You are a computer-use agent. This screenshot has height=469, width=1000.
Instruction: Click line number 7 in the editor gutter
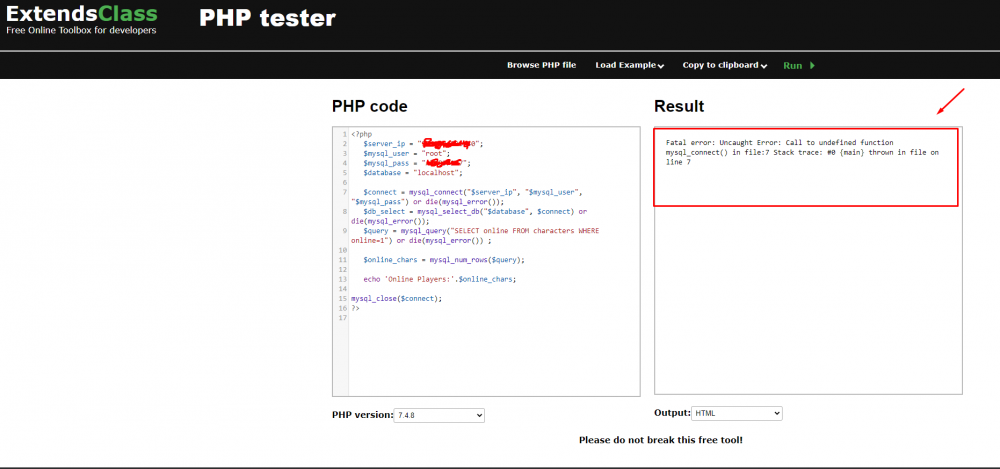tap(344, 191)
